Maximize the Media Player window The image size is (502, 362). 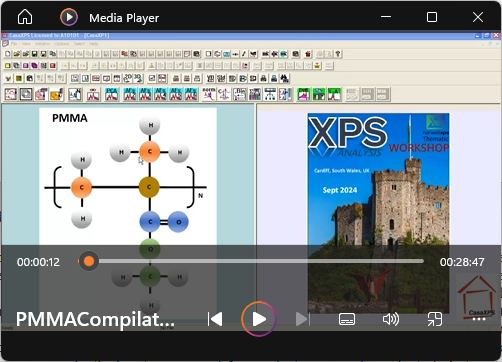pyautogui.click(x=432, y=17)
